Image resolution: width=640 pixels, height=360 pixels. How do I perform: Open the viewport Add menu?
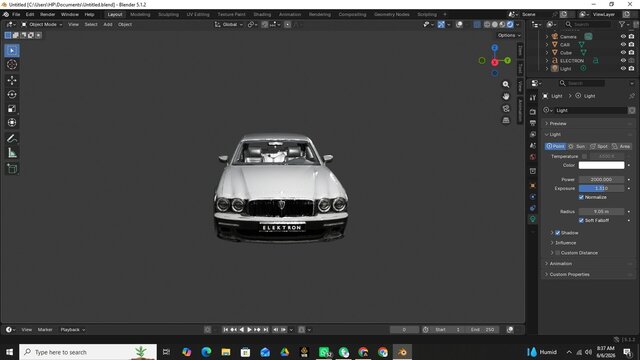pos(108,24)
